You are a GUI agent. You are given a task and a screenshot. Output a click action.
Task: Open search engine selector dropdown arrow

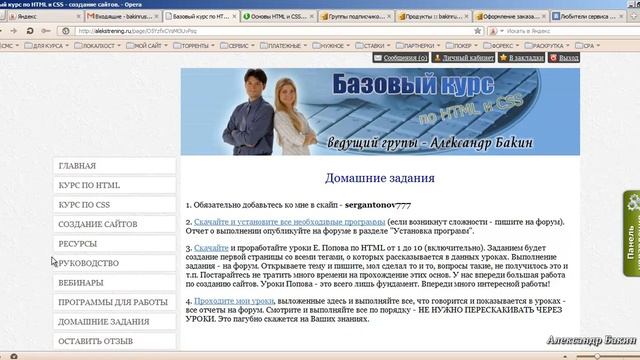click(502, 31)
